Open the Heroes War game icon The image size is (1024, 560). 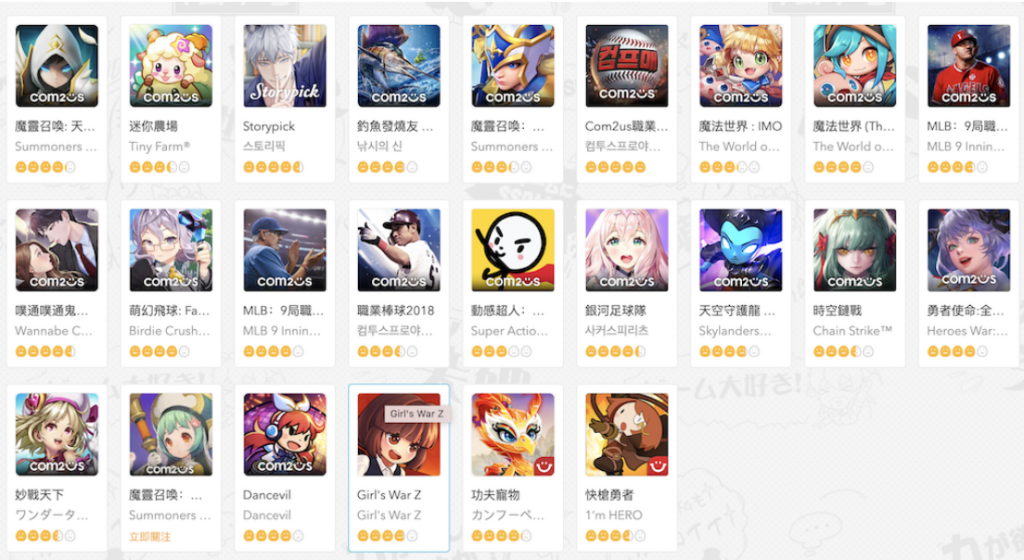968,250
